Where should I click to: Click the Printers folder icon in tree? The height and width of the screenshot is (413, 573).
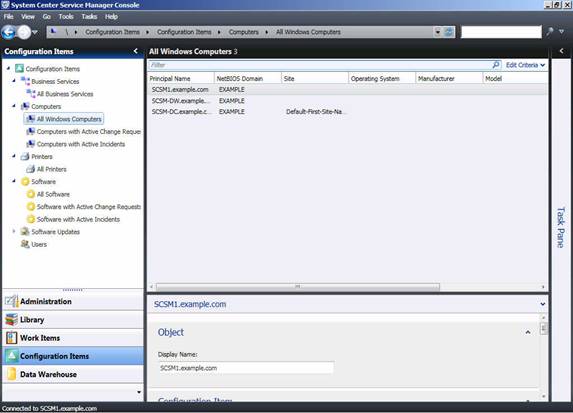pyautogui.click(x=25, y=156)
